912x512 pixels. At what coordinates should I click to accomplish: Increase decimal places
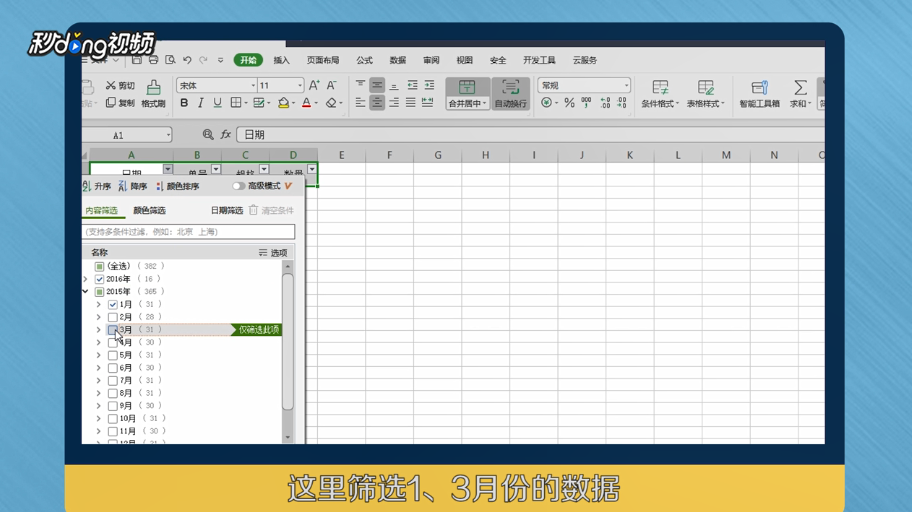[605, 103]
